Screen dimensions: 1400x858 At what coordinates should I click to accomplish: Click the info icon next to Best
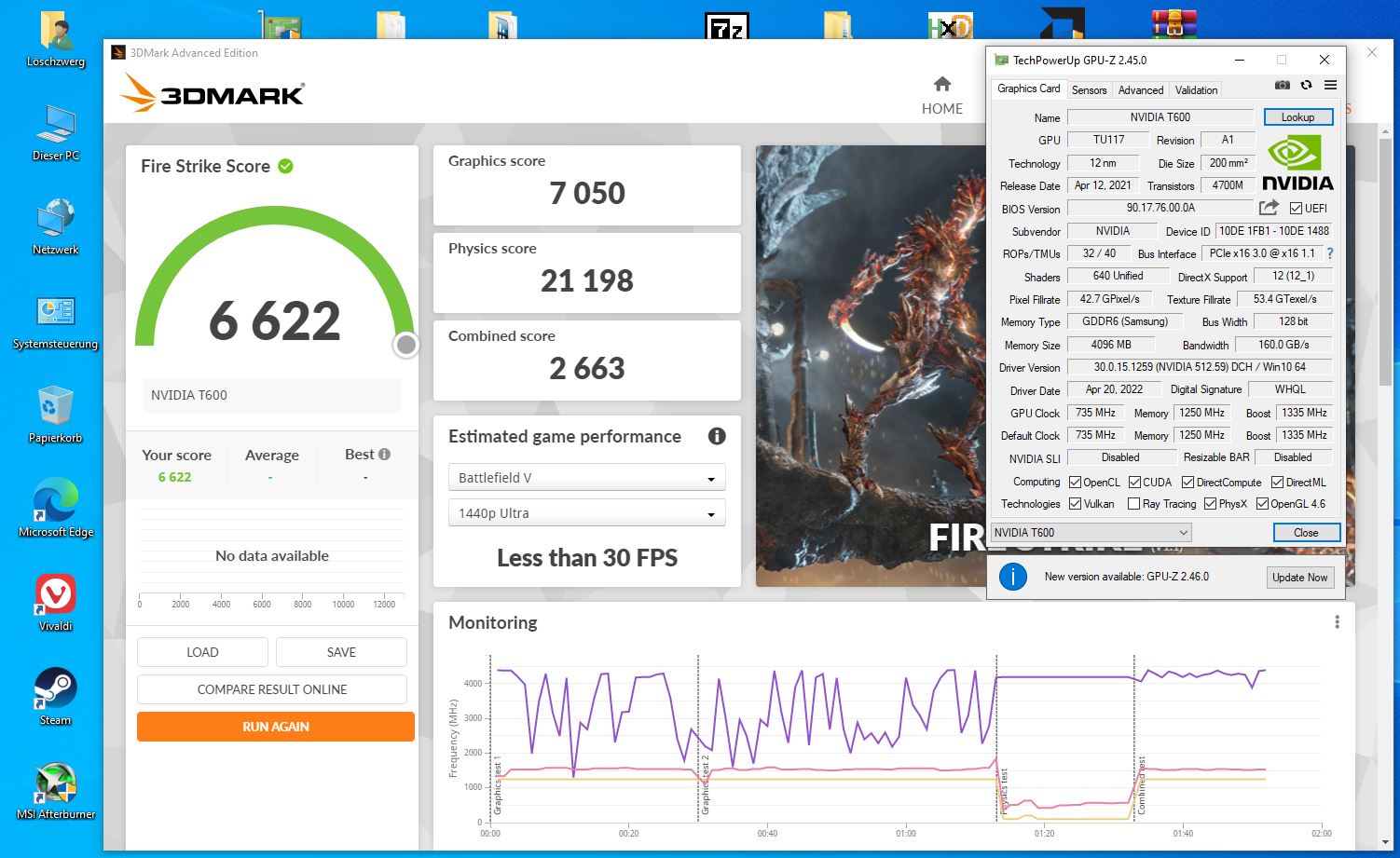point(384,455)
